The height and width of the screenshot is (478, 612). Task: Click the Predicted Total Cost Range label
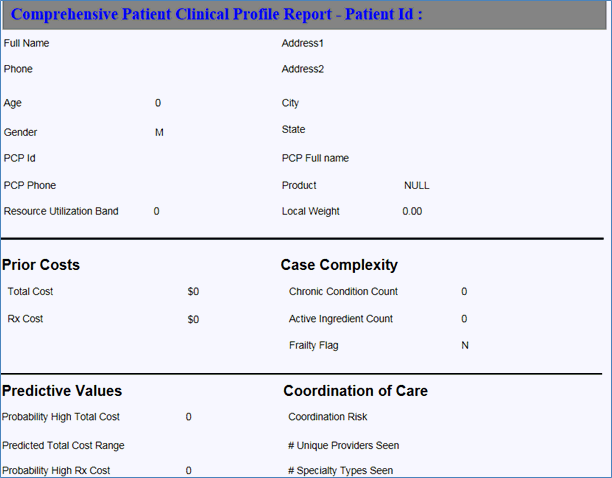63,445
